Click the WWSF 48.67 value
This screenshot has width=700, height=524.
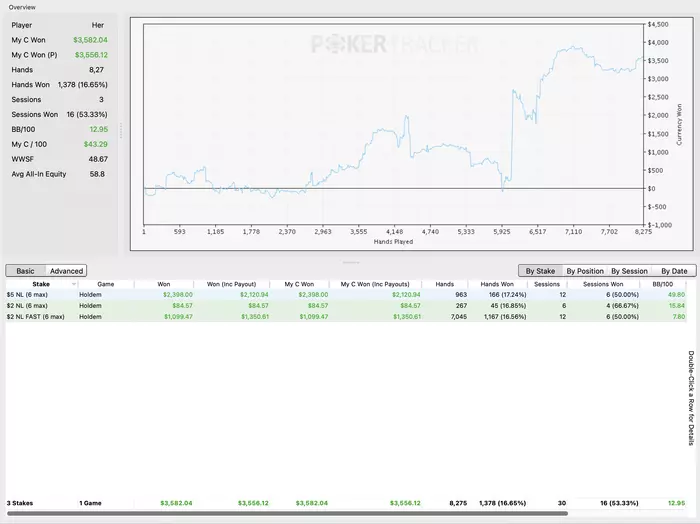point(98,159)
